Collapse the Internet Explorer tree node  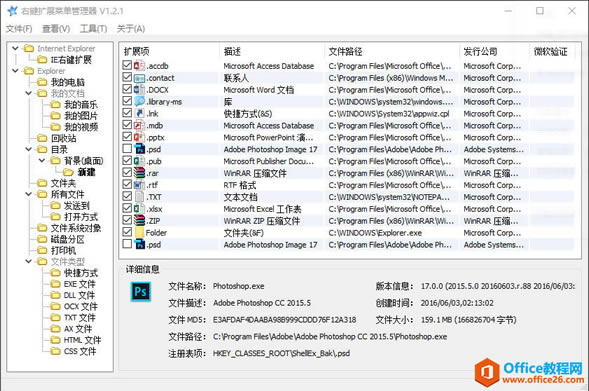coord(15,48)
